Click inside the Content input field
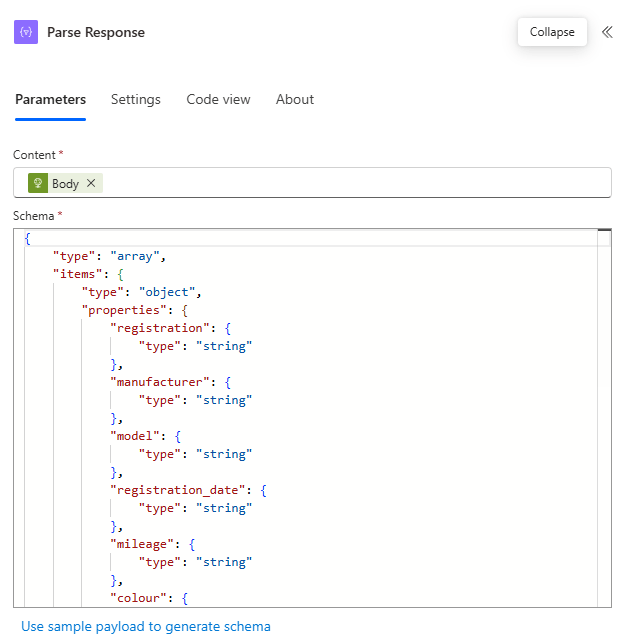Screen dimensions: 623x638 pyautogui.click(x=350, y=183)
